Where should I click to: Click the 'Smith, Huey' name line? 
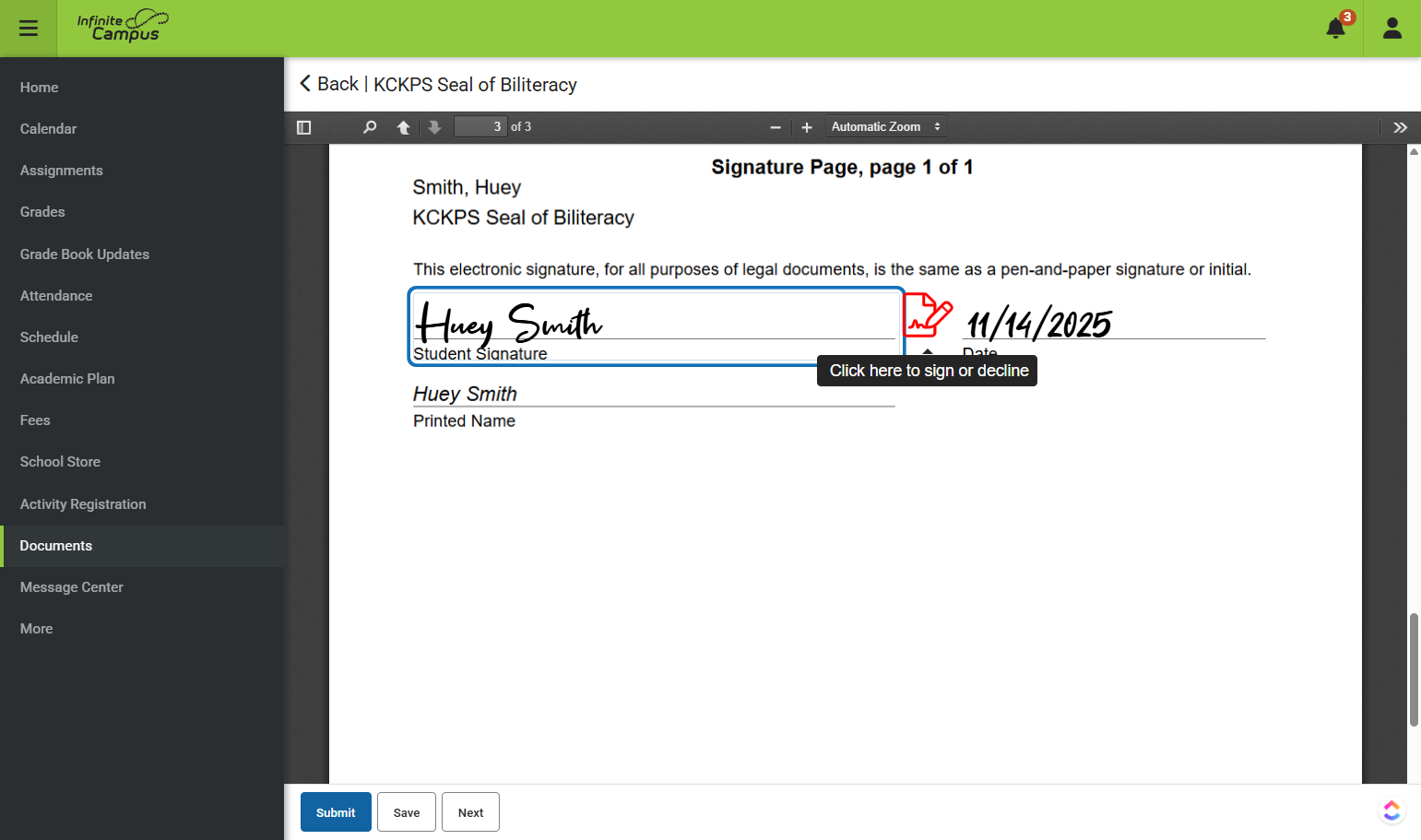point(467,187)
